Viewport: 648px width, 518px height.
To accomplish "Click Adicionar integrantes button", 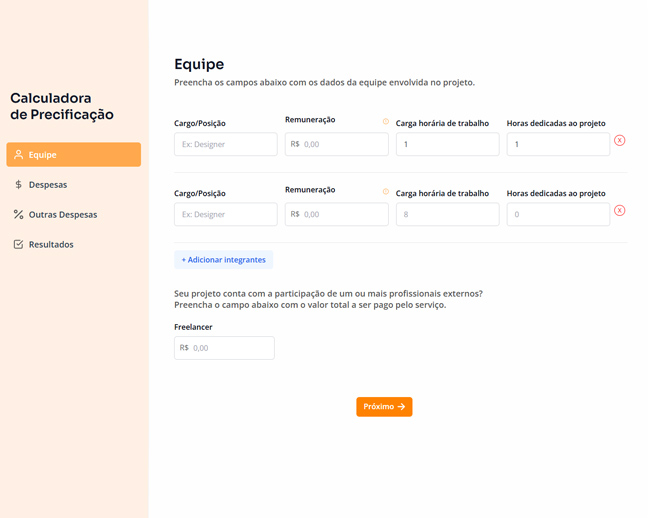I will click(x=223, y=260).
